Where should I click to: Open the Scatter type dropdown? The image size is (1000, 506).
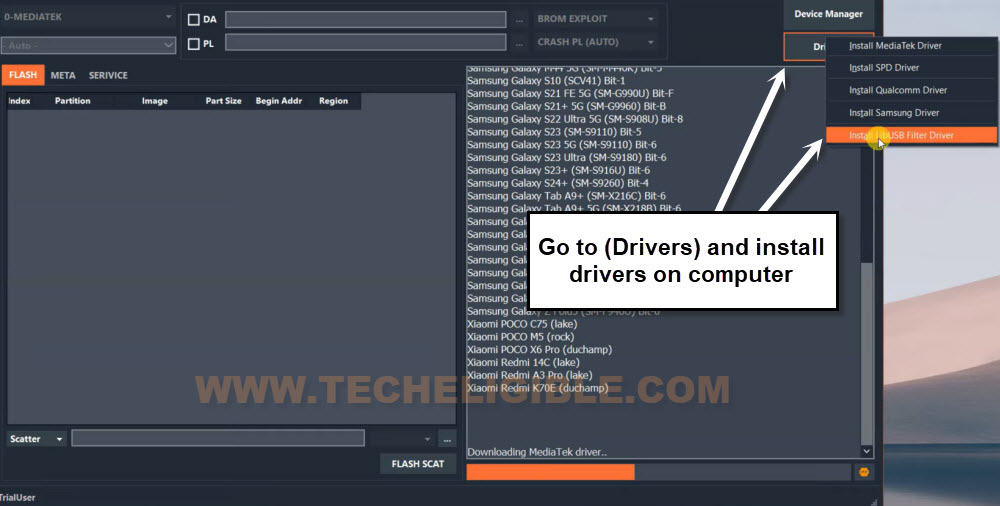(36, 439)
